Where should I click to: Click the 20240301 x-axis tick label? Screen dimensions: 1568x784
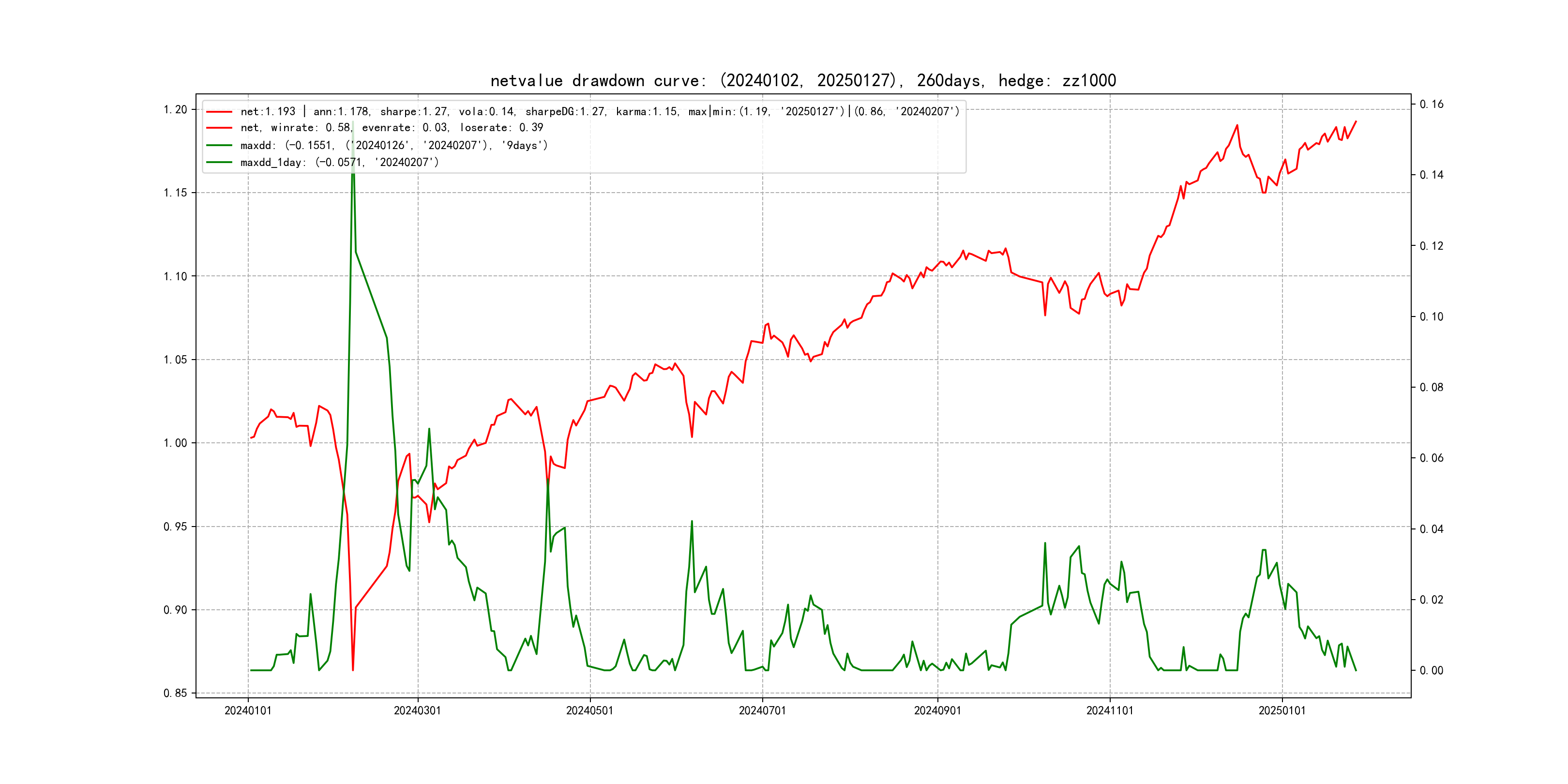click(417, 711)
